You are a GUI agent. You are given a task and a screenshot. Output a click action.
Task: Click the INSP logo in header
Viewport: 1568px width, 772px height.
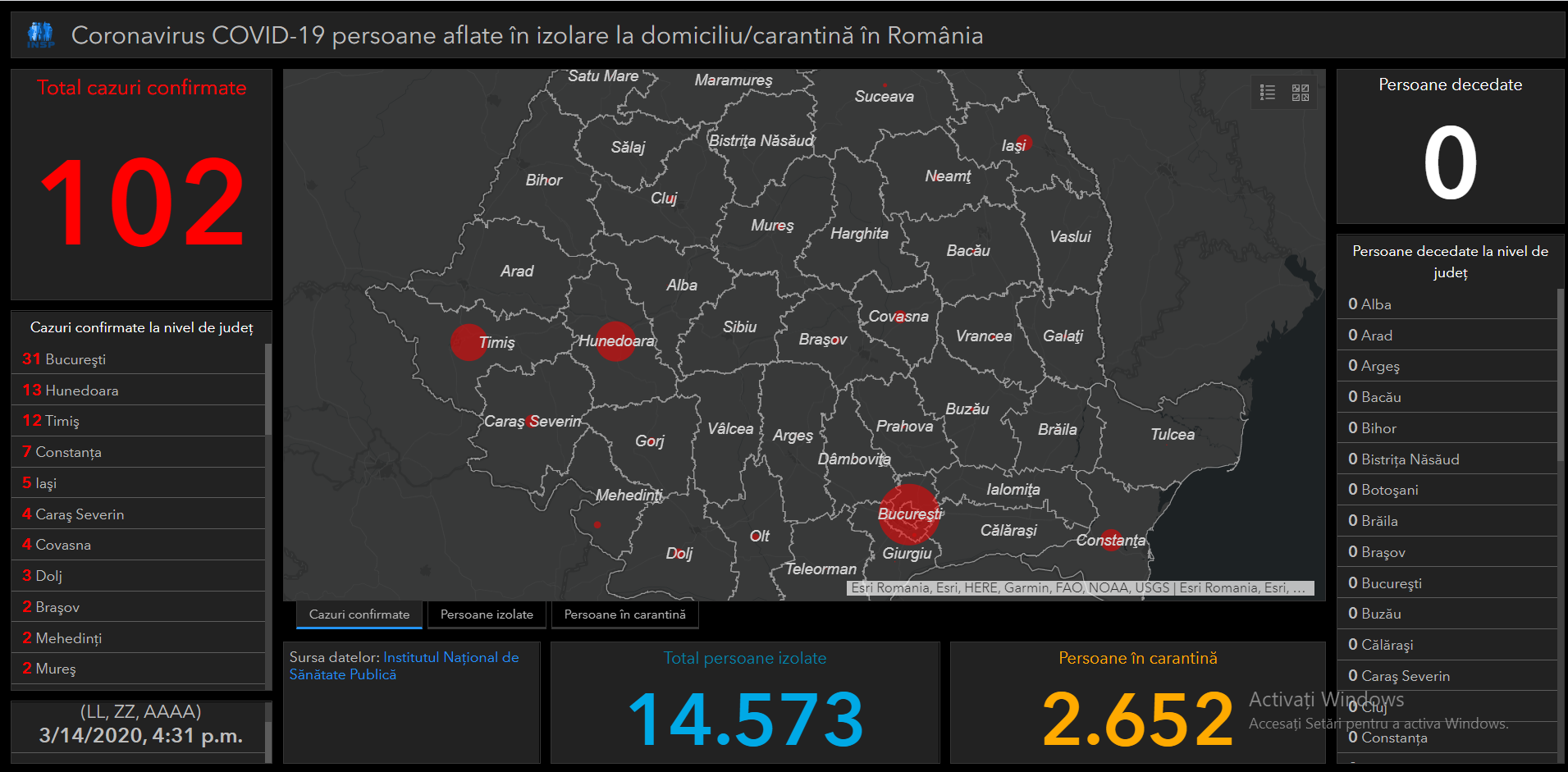click(x=40, y=35)
